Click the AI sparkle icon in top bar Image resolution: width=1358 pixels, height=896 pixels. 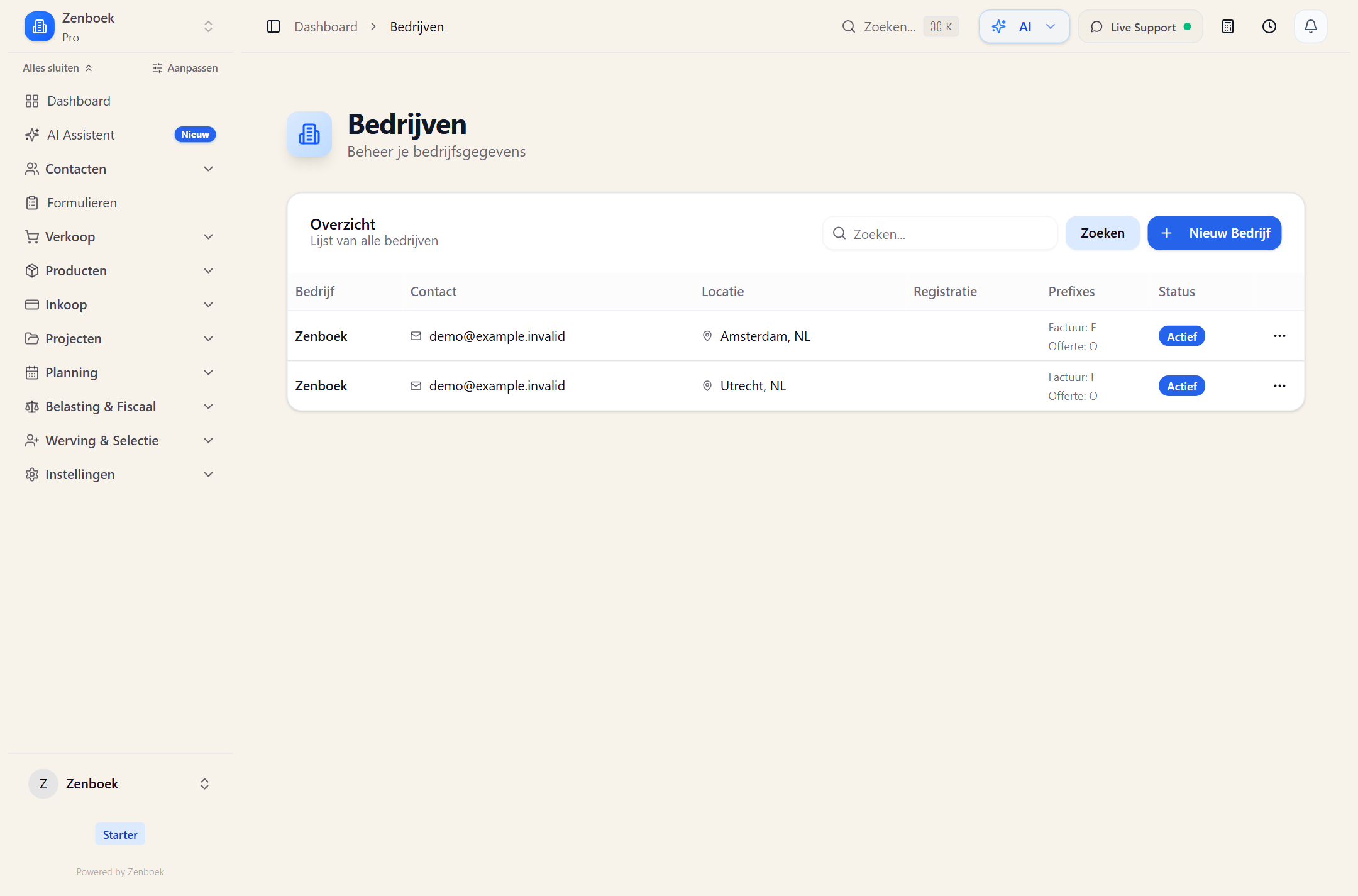pos(999,26)
